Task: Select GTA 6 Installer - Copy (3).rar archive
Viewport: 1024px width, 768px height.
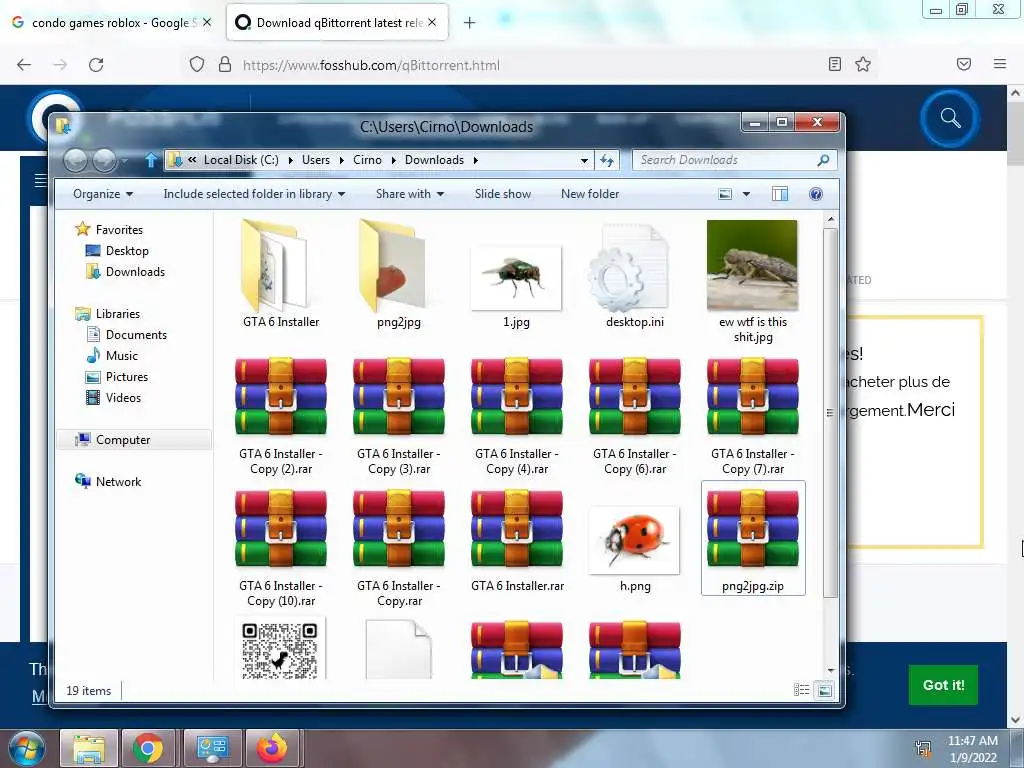Action: (x=399, y=396)
